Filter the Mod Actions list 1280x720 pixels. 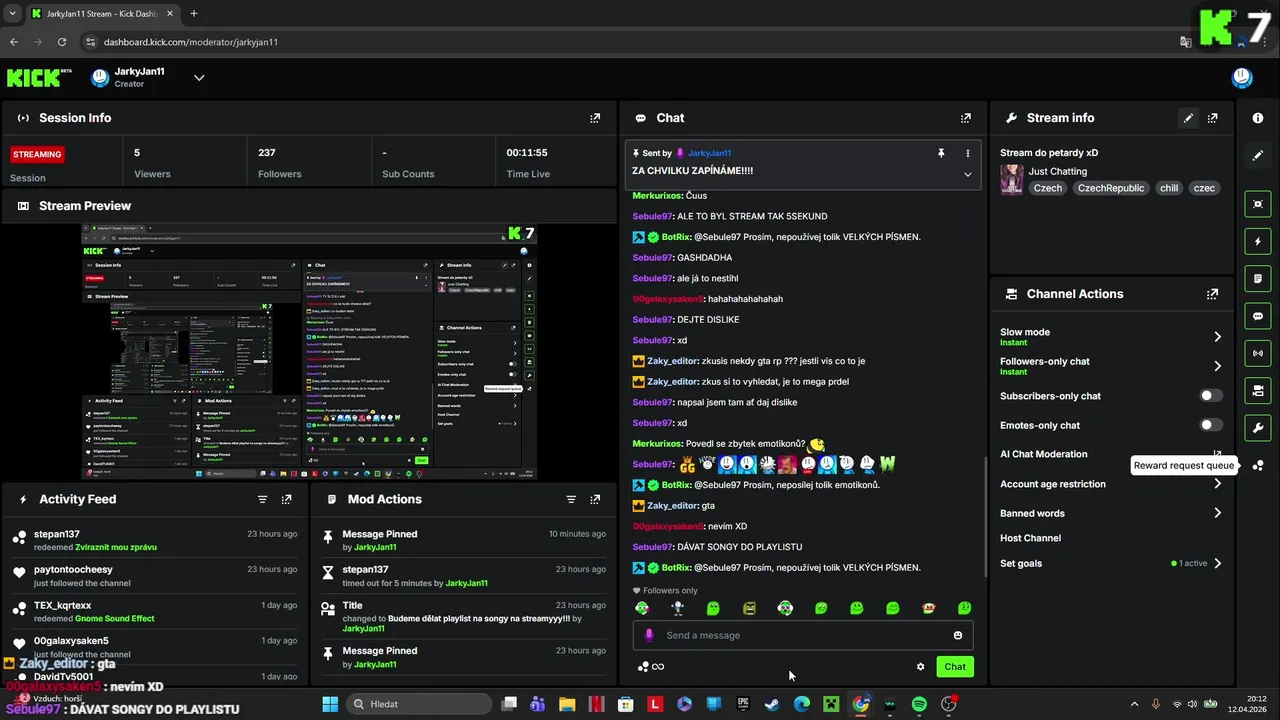(571, 499)
